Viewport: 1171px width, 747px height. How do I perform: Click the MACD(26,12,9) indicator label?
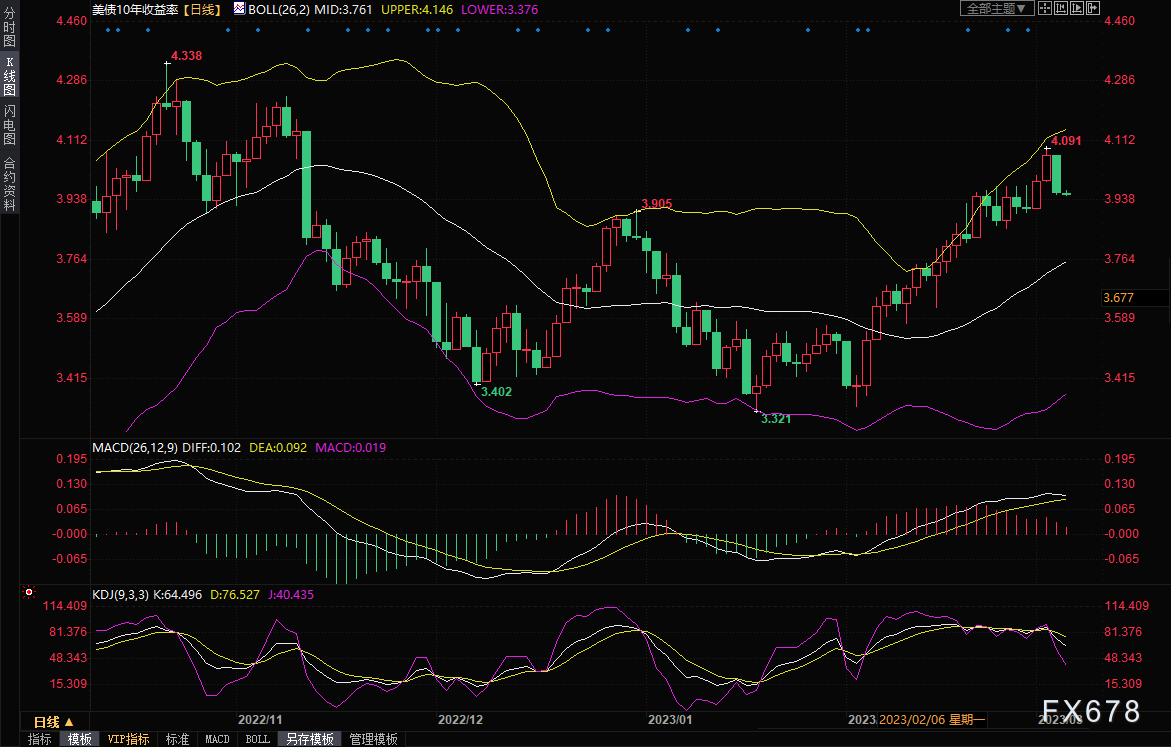pos(134,447)
